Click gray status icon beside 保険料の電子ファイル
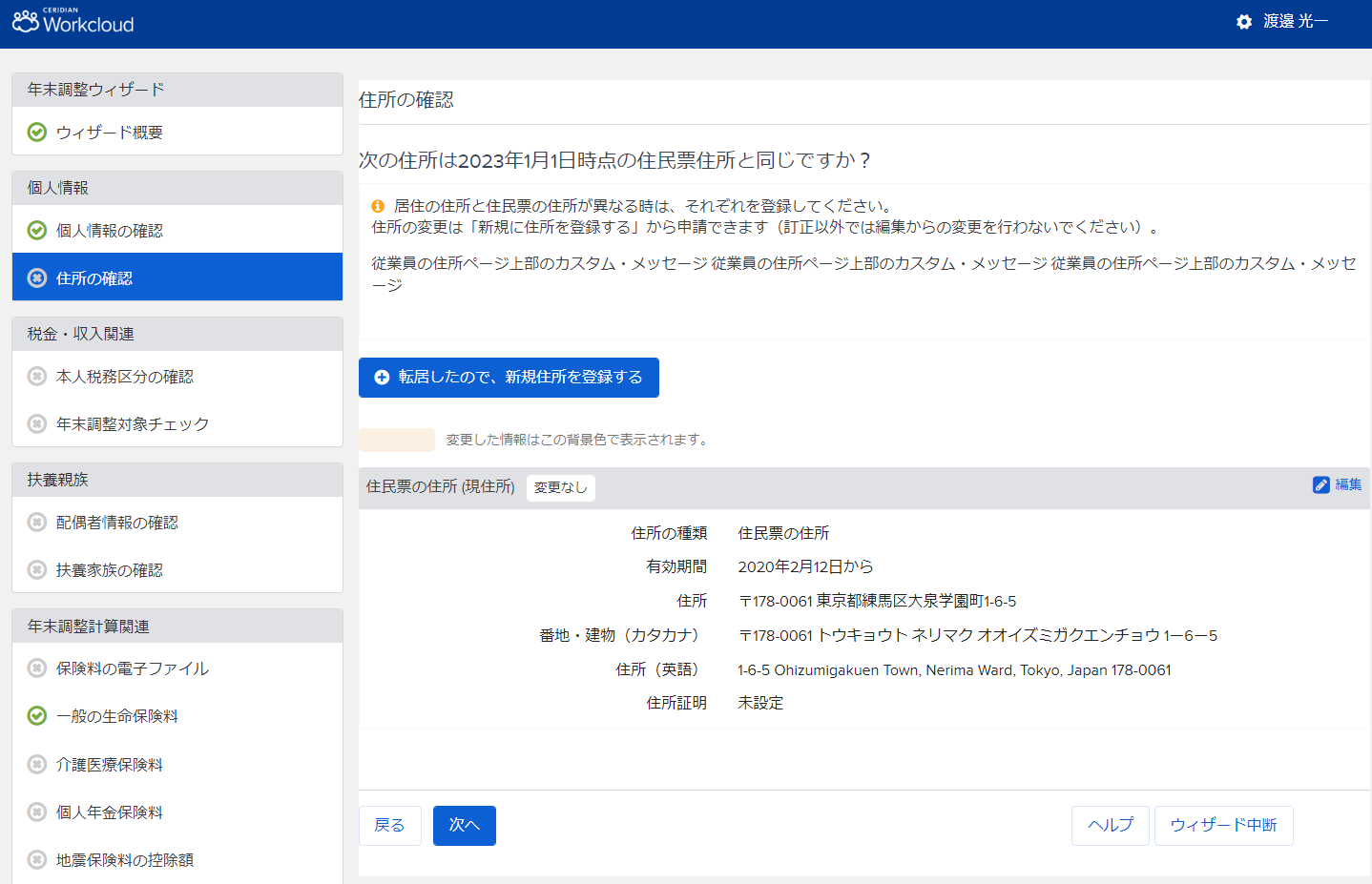Screen dimensions: 1372x884 coord(37,668)
